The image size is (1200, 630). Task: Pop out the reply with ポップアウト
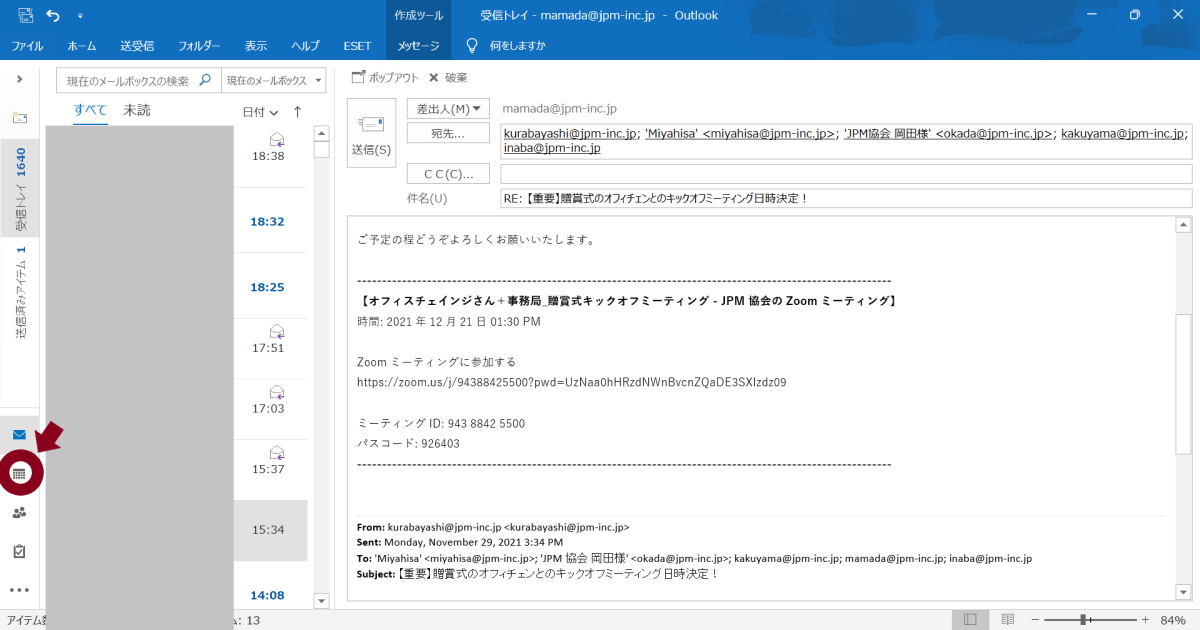pos(385,77)
